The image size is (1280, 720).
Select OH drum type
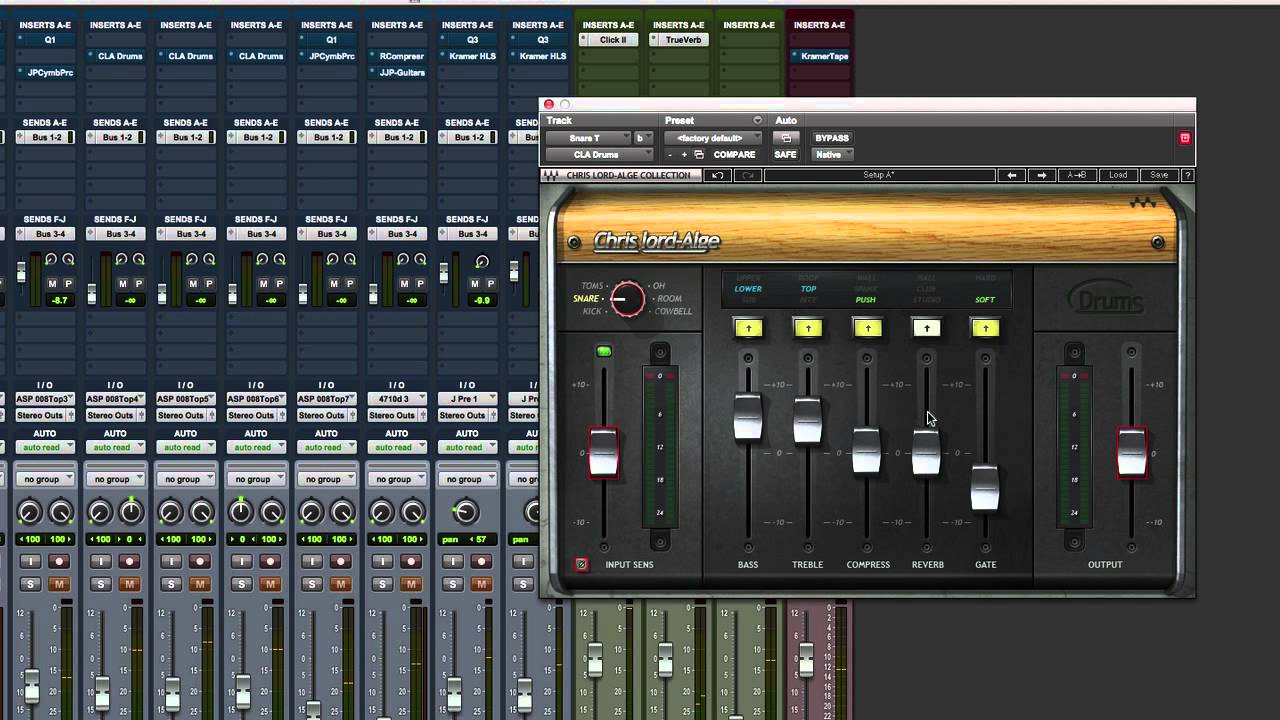[x=659, y=286]
